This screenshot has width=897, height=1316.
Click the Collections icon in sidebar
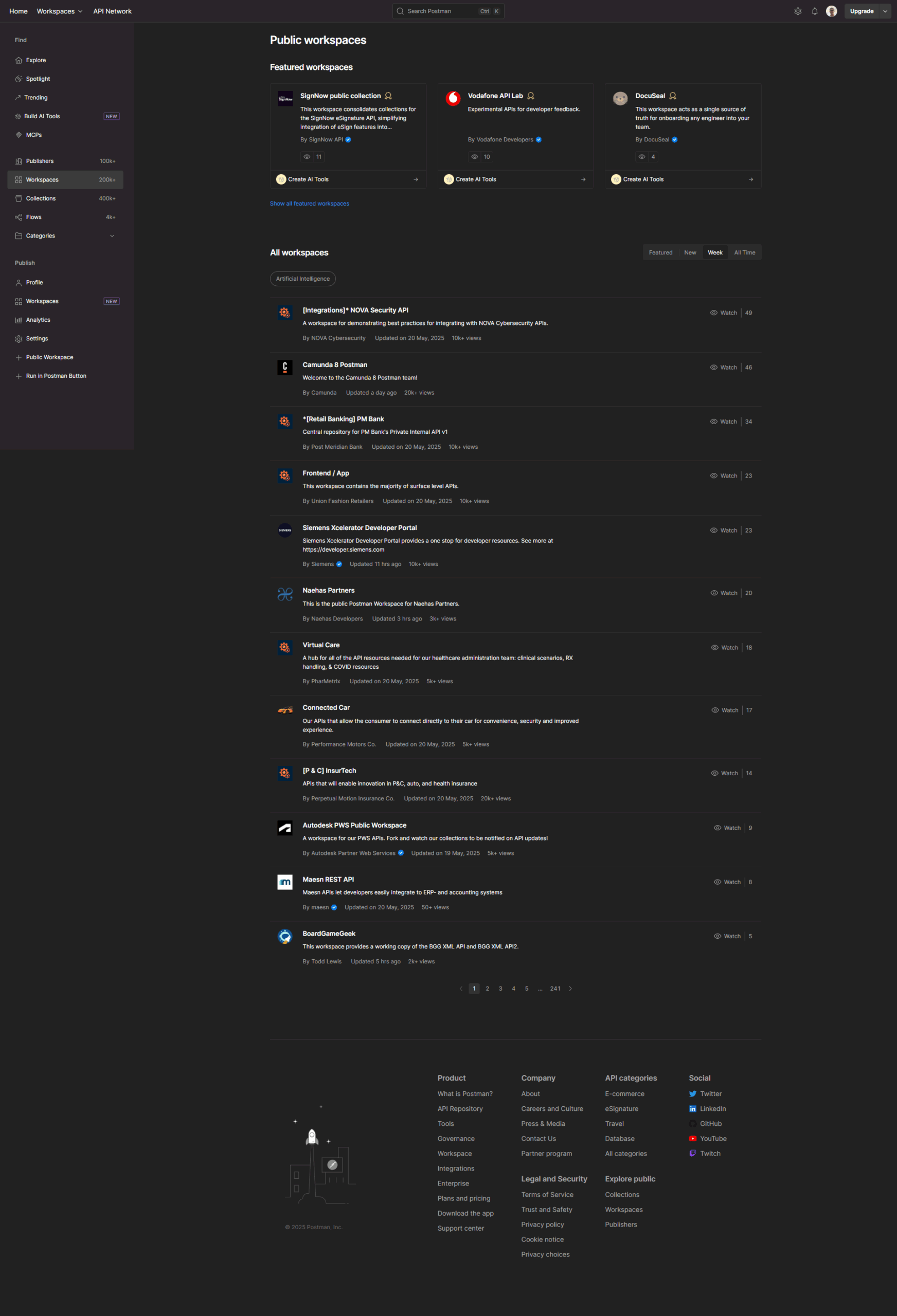tap(19, 198)
